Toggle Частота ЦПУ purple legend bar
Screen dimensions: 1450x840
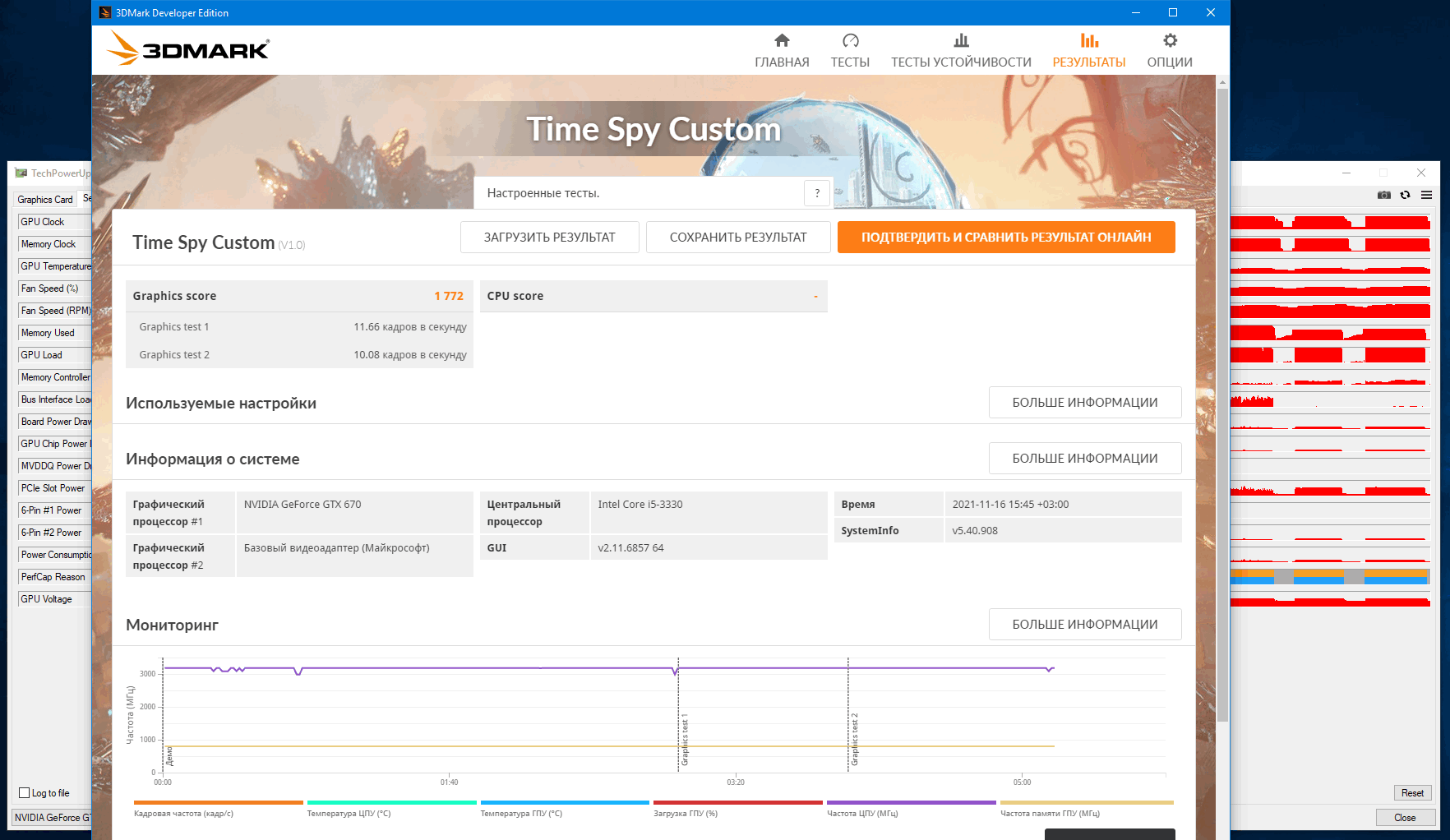tap(912, 803)
